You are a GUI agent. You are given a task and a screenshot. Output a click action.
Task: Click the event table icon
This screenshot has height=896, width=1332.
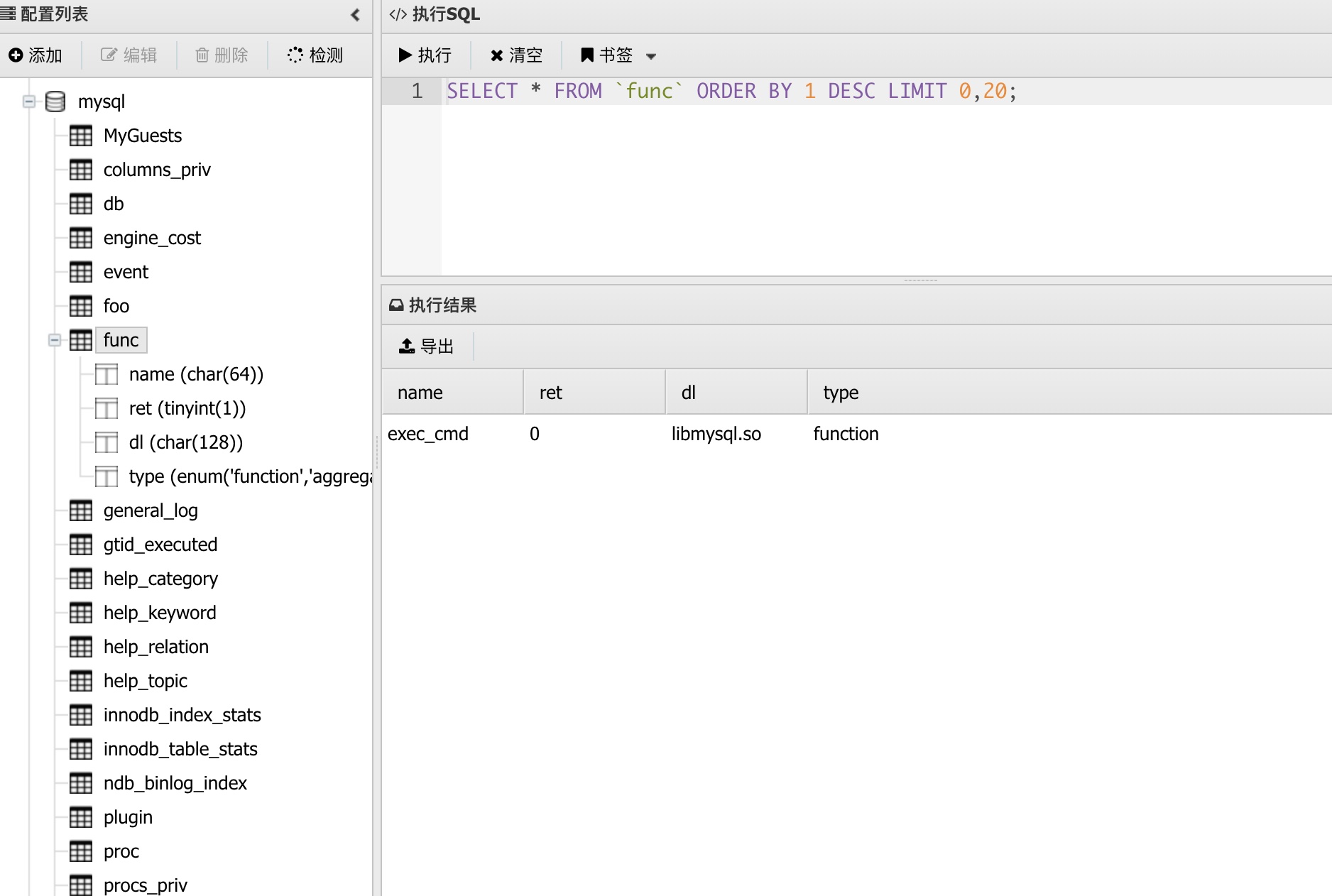81,272
